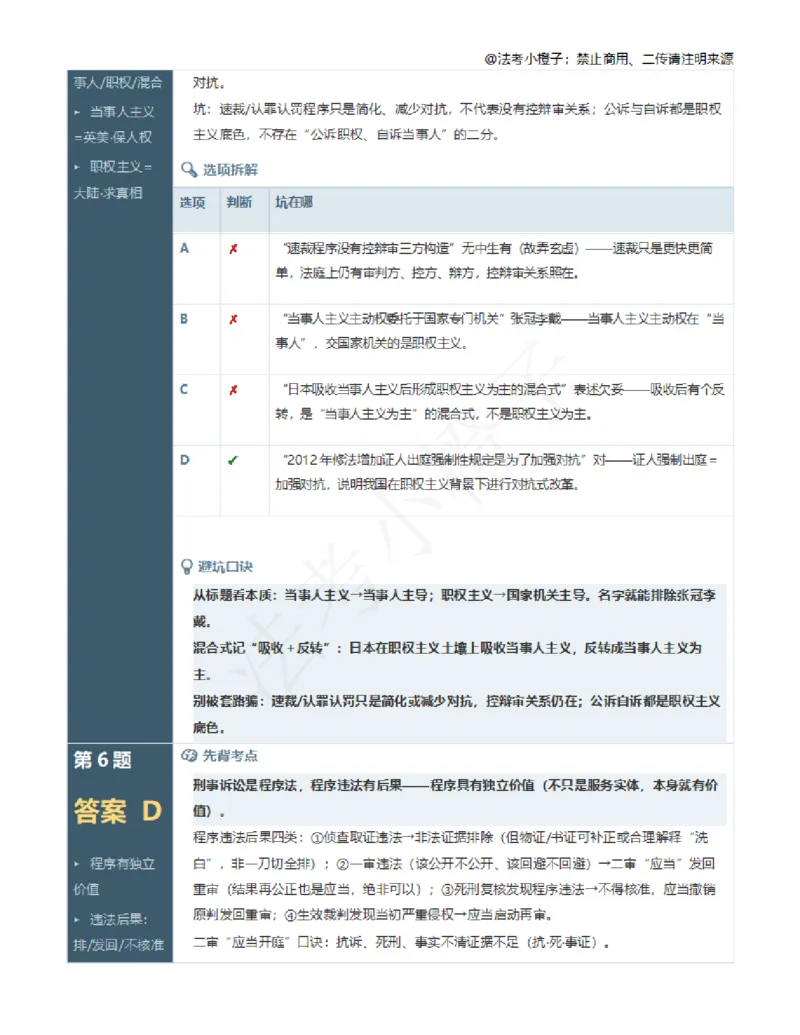The width and height of the screenshot is (800, 1035).
Task: Click sidebar text 大陆·求真相
Action: point(108,193)
